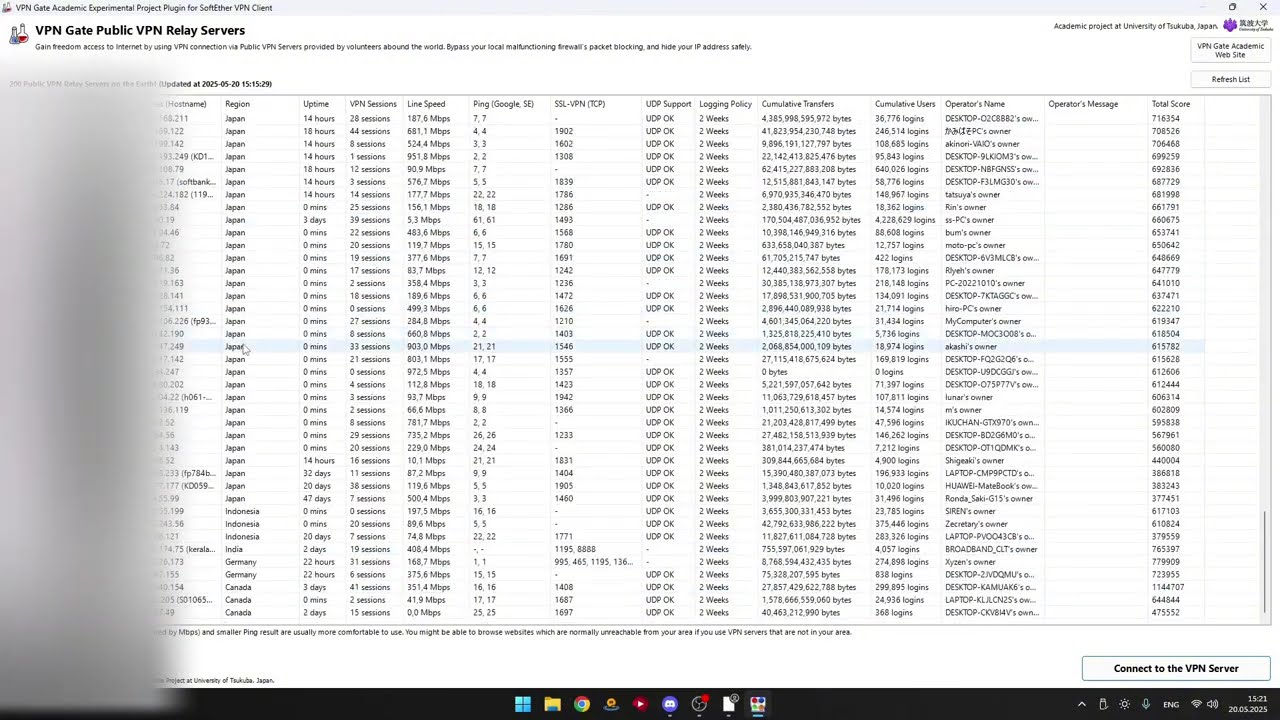The image size is (1280, 720).
Task: Select the Ronda_Saki-G15's owner server
Action: pos(680,499)
